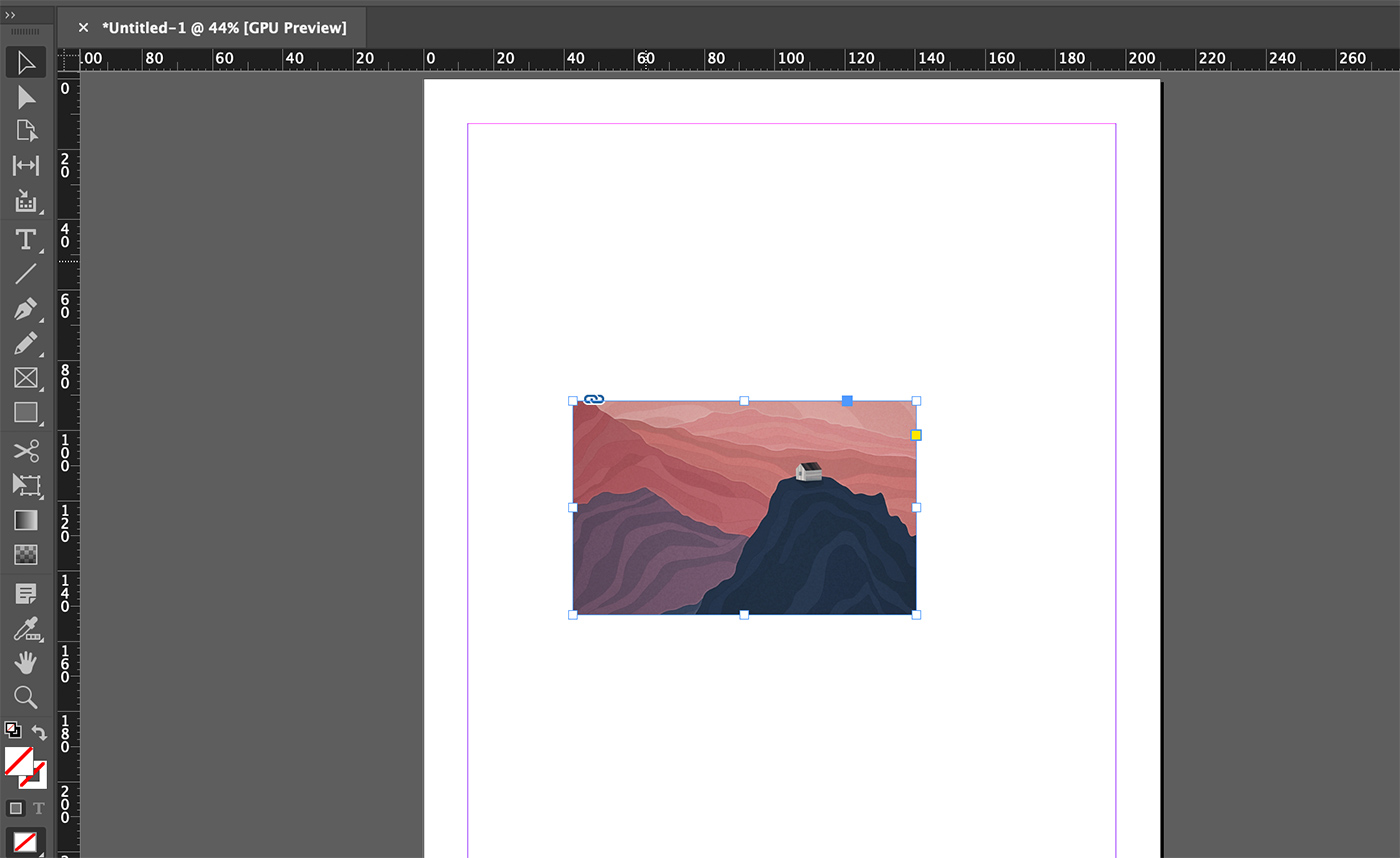Open the Apply None color button

point(26,842)
